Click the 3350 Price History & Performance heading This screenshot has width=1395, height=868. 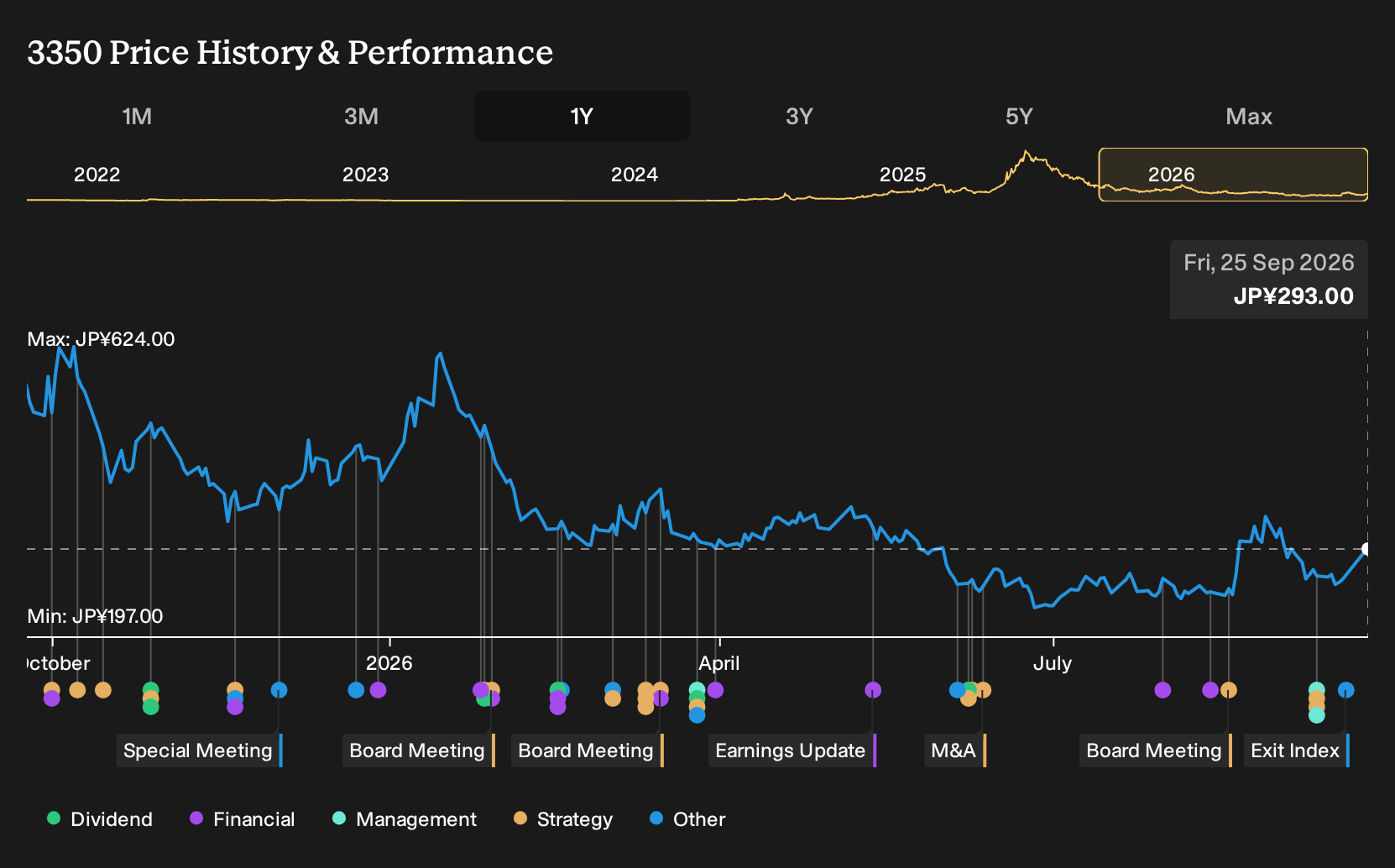290,52
